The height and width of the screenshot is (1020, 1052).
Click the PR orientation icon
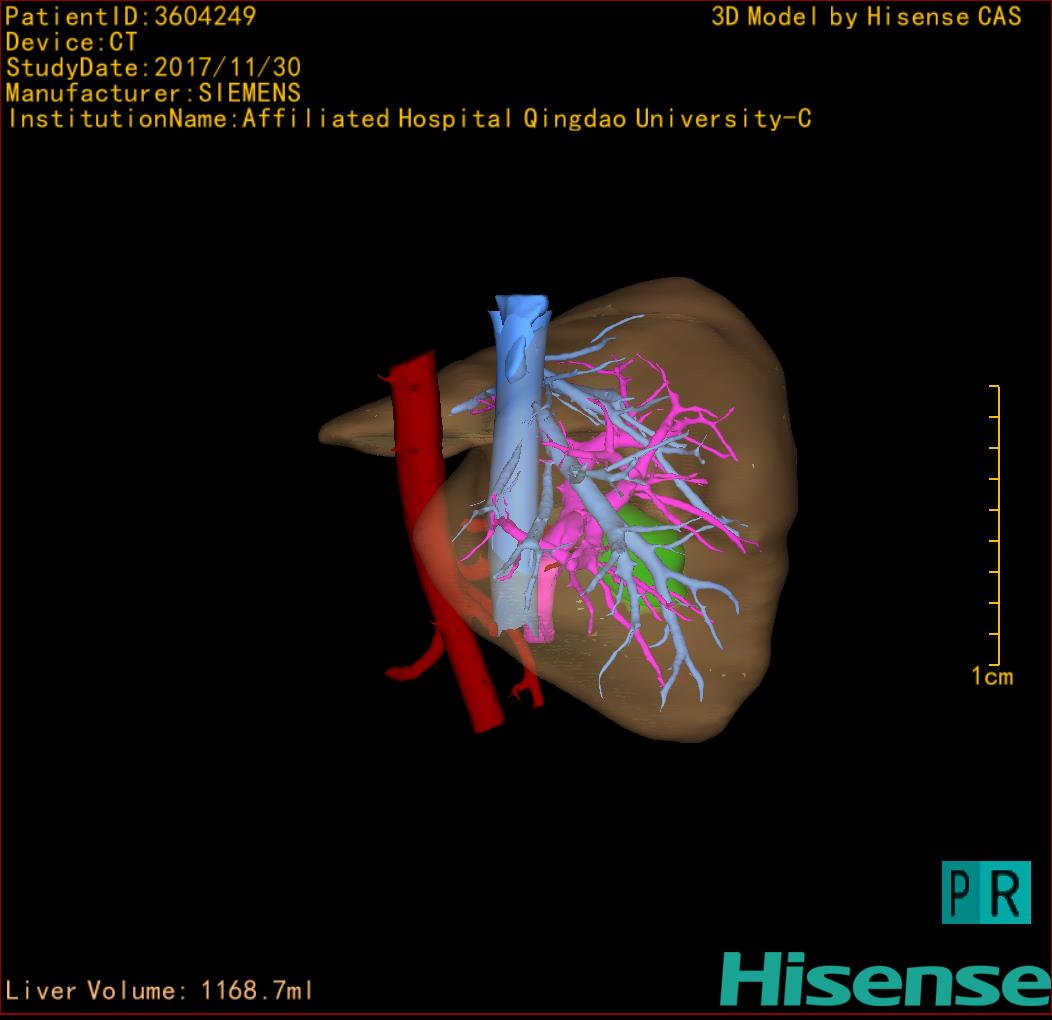985,892
